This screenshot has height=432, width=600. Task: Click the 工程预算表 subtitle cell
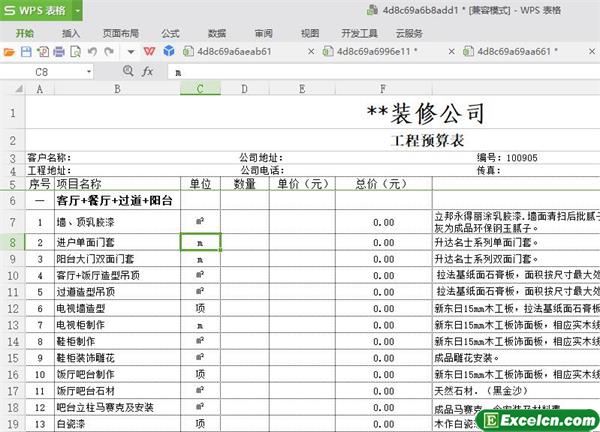coord(427,141)
